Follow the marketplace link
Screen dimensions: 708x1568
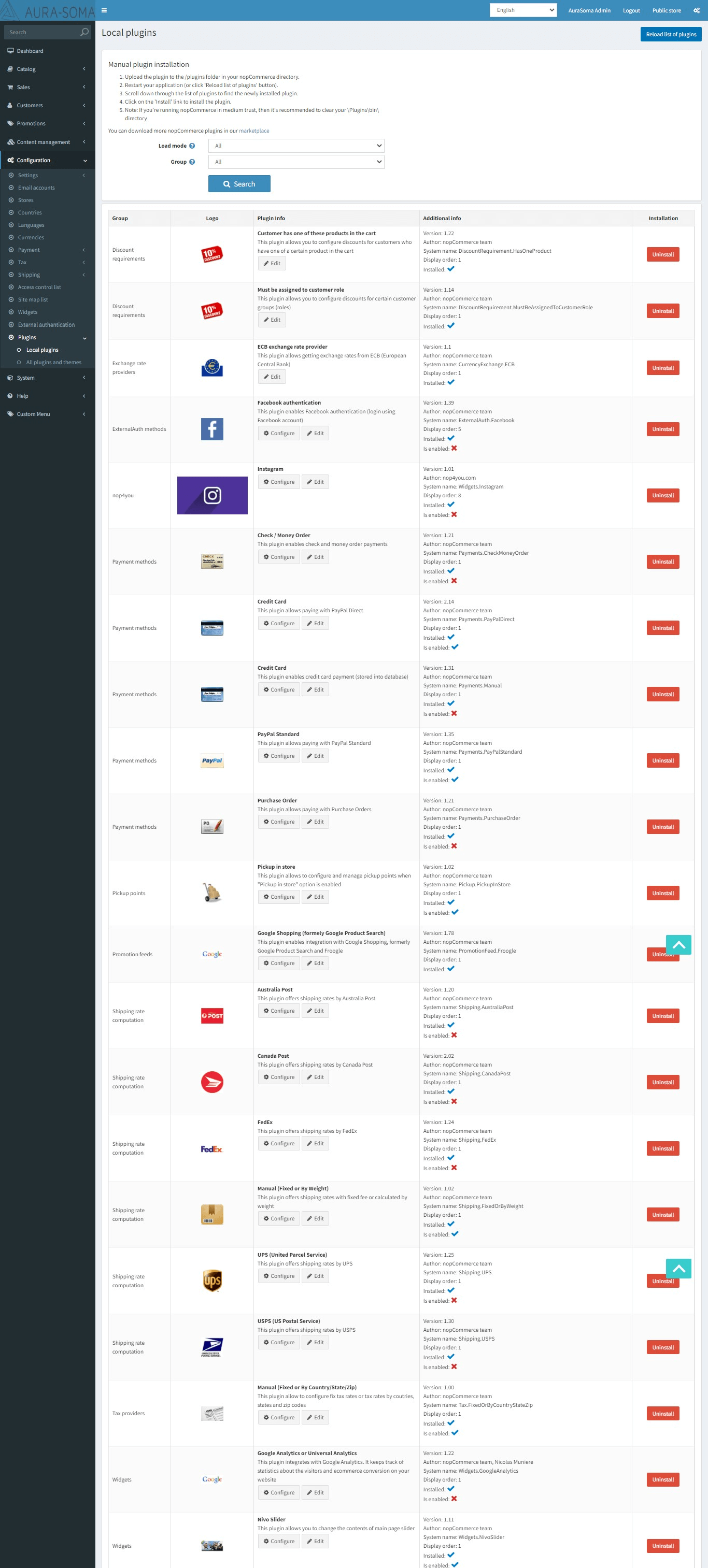point(254,131)
